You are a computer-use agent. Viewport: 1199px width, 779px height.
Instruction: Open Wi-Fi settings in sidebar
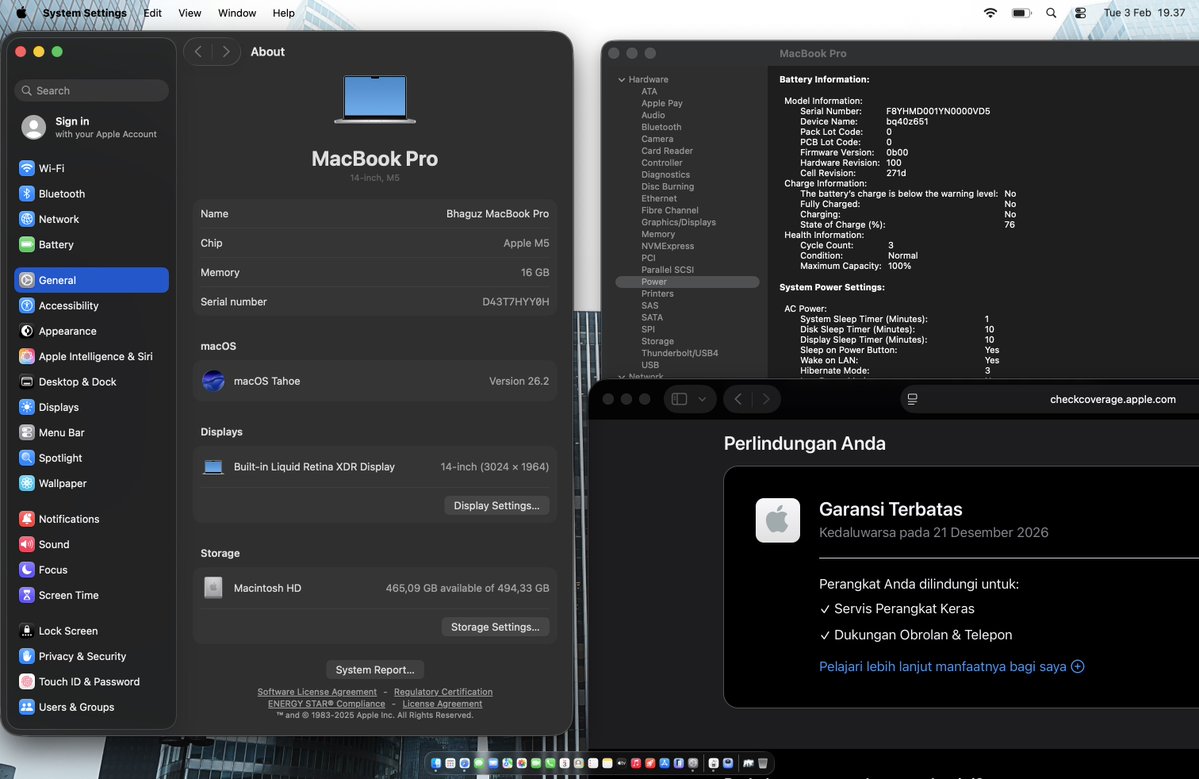tap(91, 168)
